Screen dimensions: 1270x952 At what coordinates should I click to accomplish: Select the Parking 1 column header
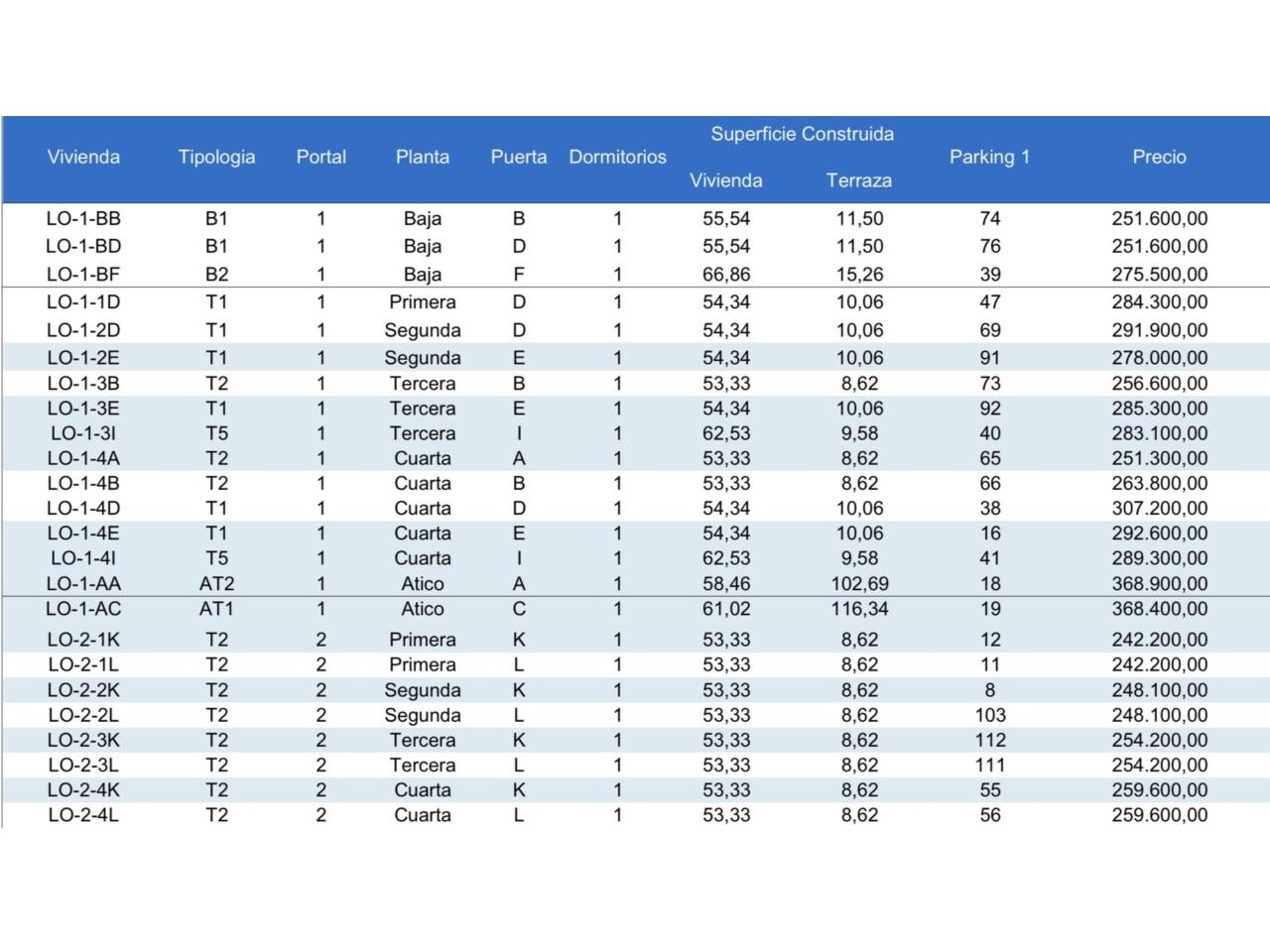tap(989, 157)
